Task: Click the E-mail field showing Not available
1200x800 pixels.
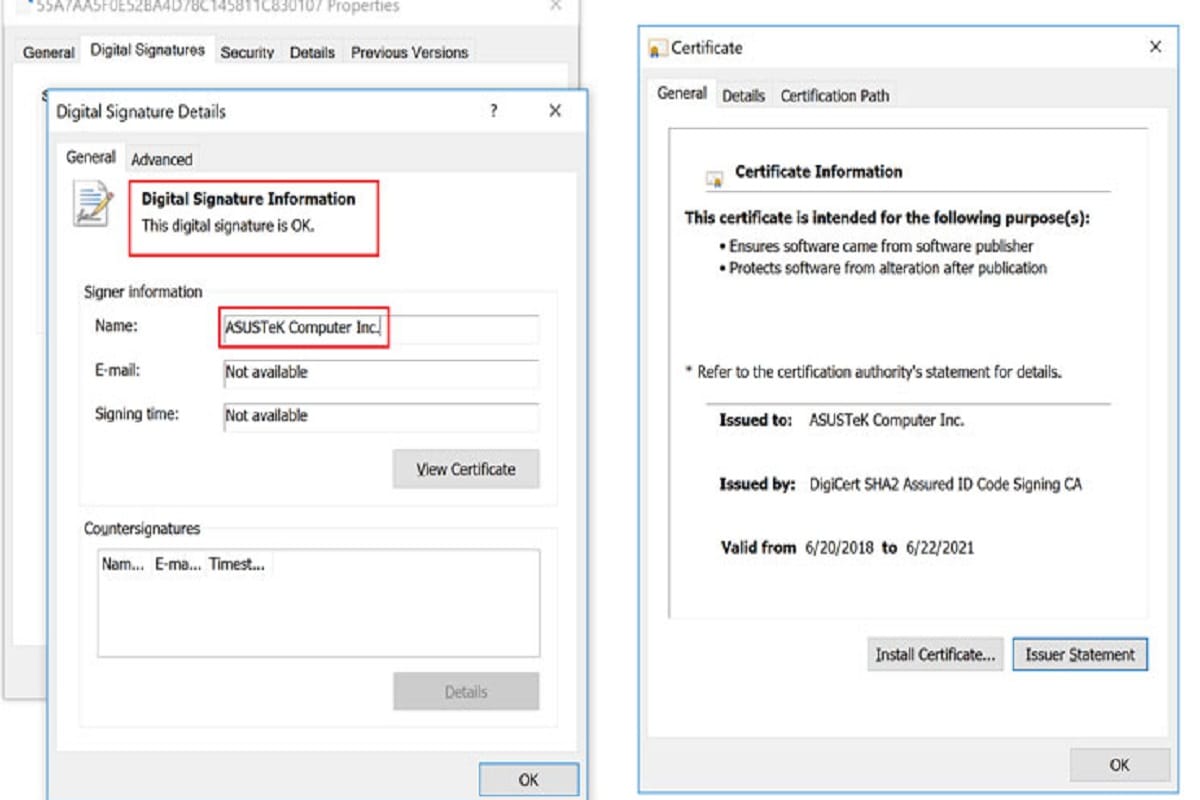Action: click(381, 373)
